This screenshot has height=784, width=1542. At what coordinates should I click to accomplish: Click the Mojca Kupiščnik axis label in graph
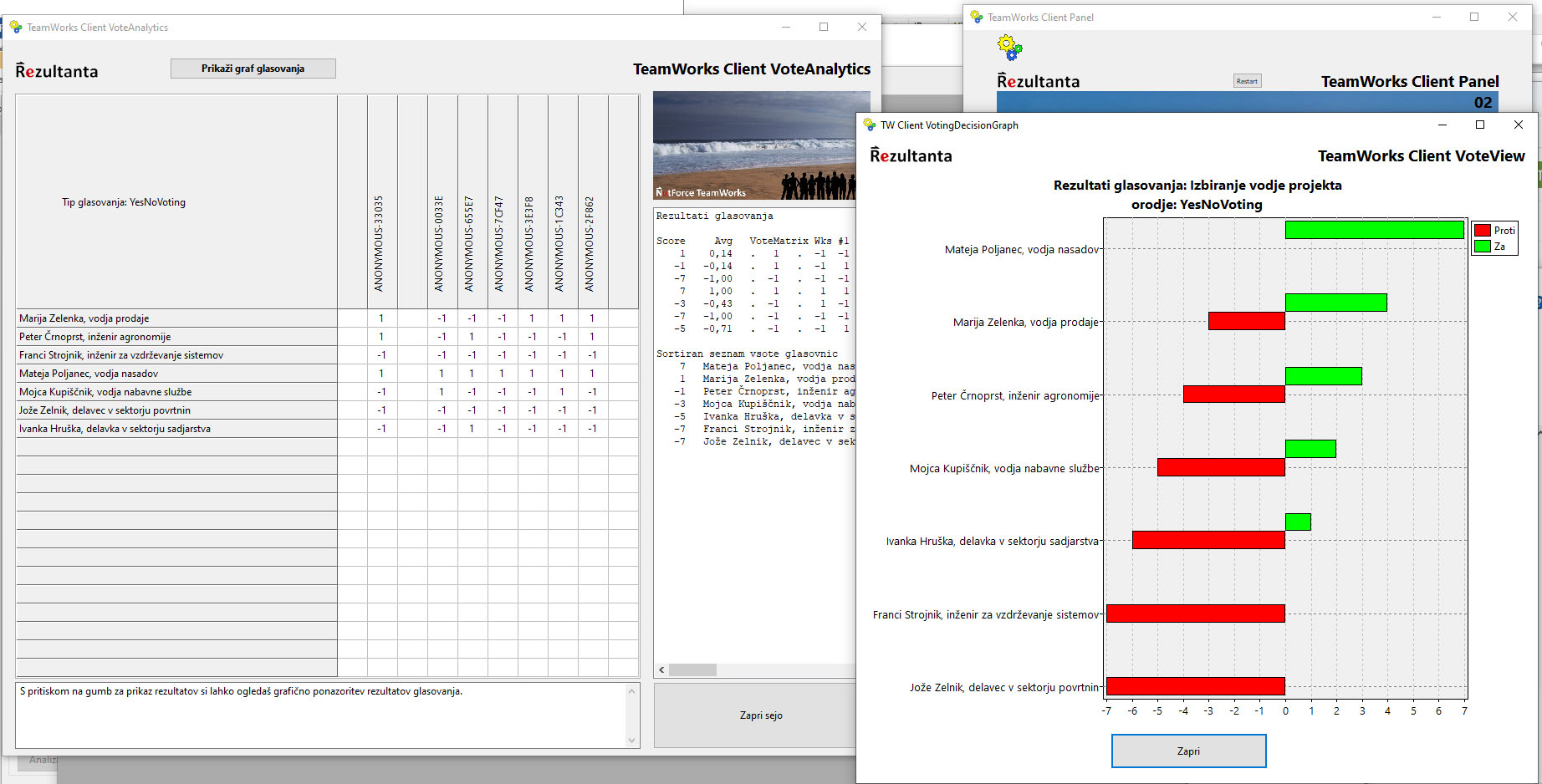click(1003, 468)
